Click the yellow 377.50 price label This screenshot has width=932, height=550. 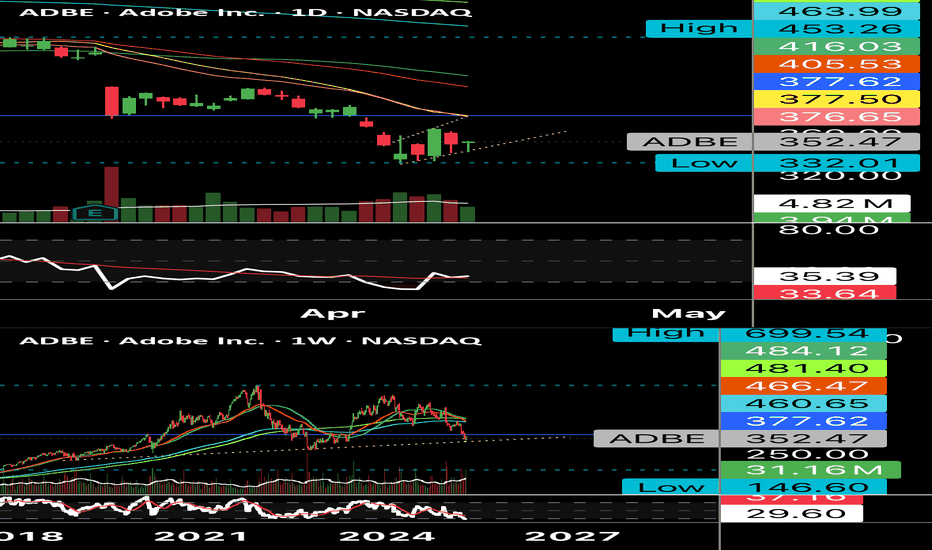(836, 99)
